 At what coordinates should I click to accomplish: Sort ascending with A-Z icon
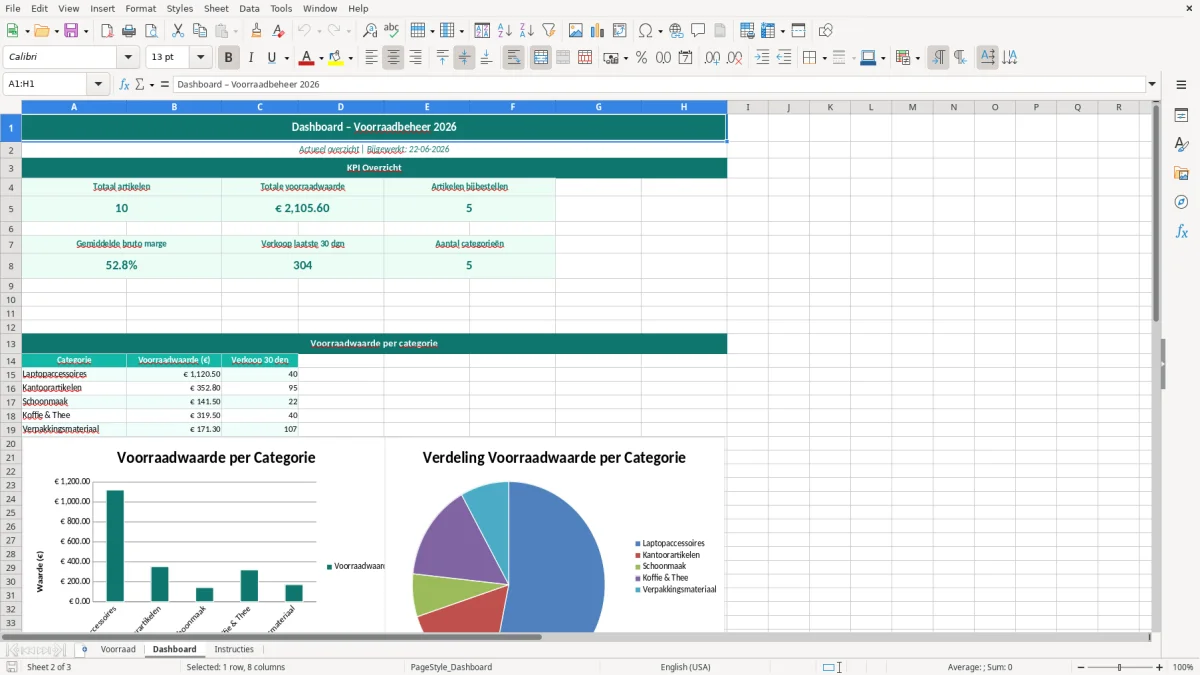(504, 30)
